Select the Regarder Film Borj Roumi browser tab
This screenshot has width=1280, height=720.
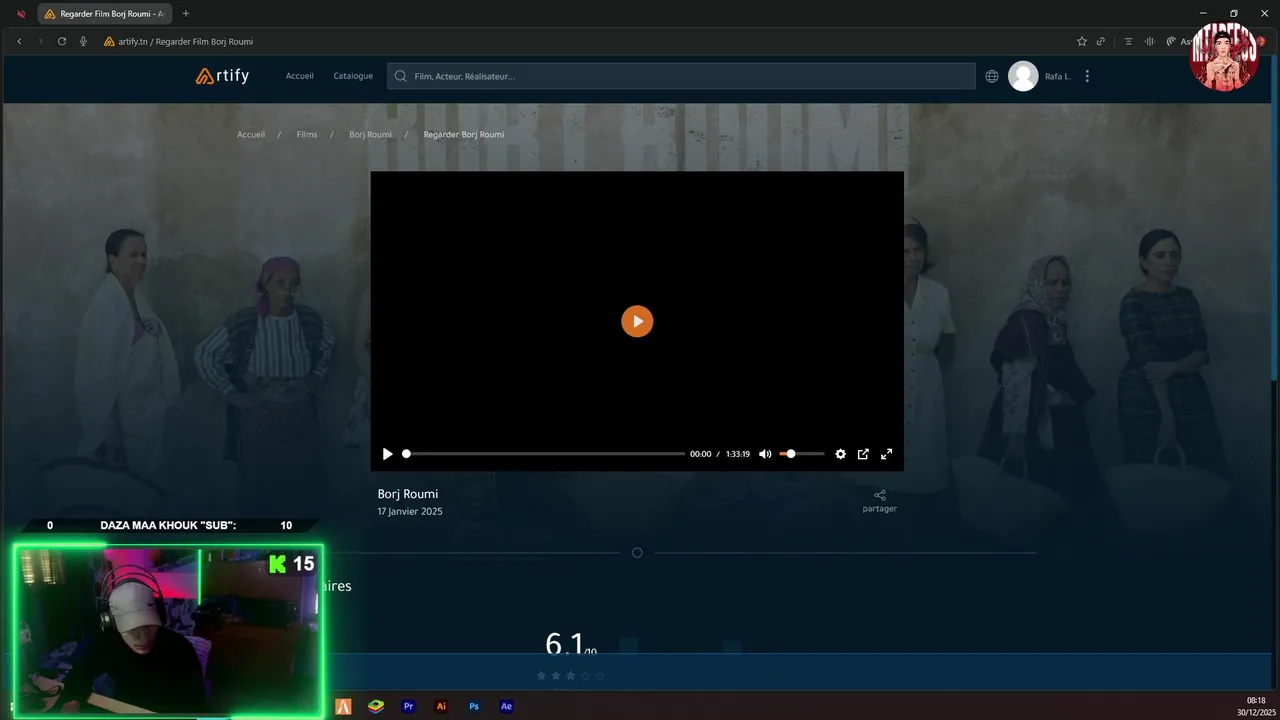(x=106, y=14)
